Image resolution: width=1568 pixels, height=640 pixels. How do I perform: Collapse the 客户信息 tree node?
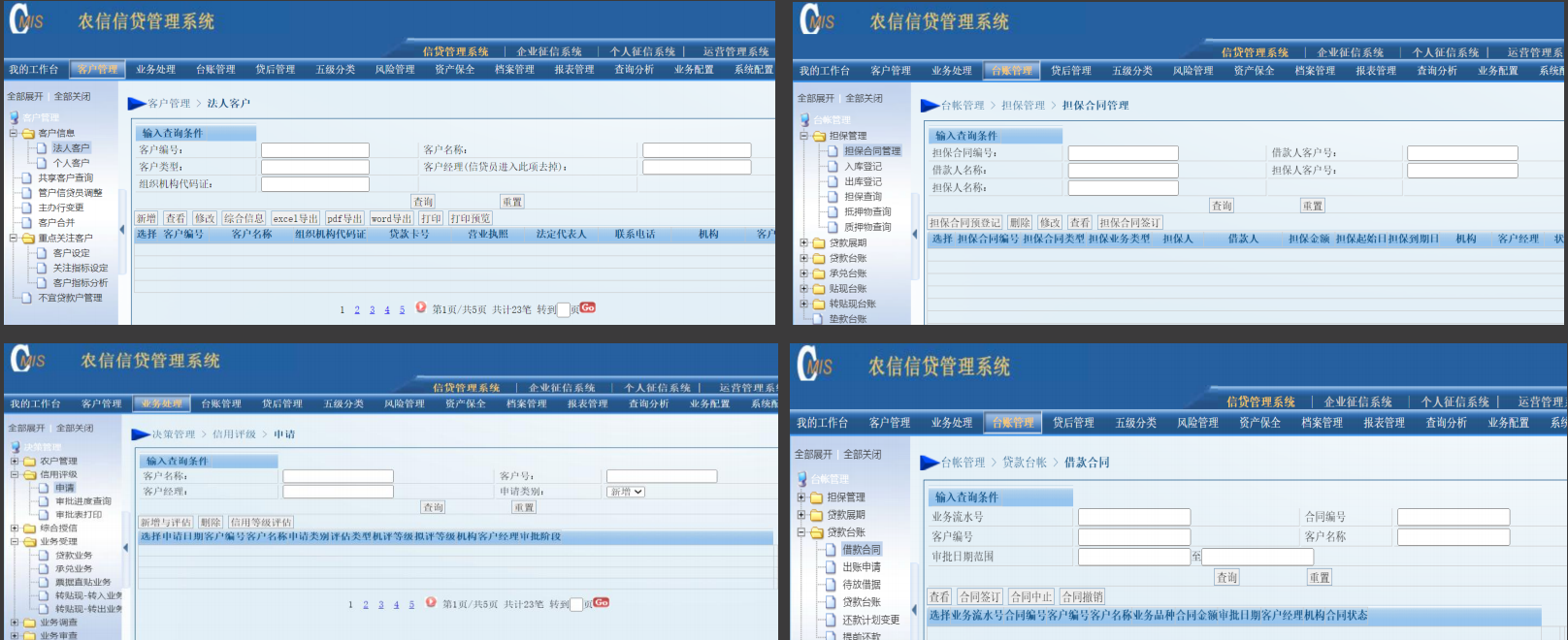pyautogui.click(x=14, y=134)
